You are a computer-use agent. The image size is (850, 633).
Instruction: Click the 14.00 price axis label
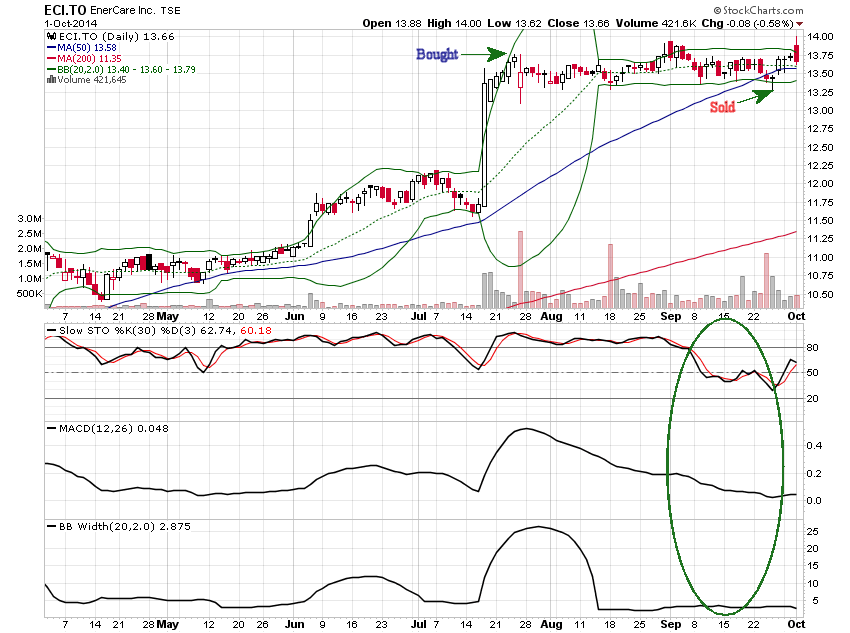[x=820, y=36]
